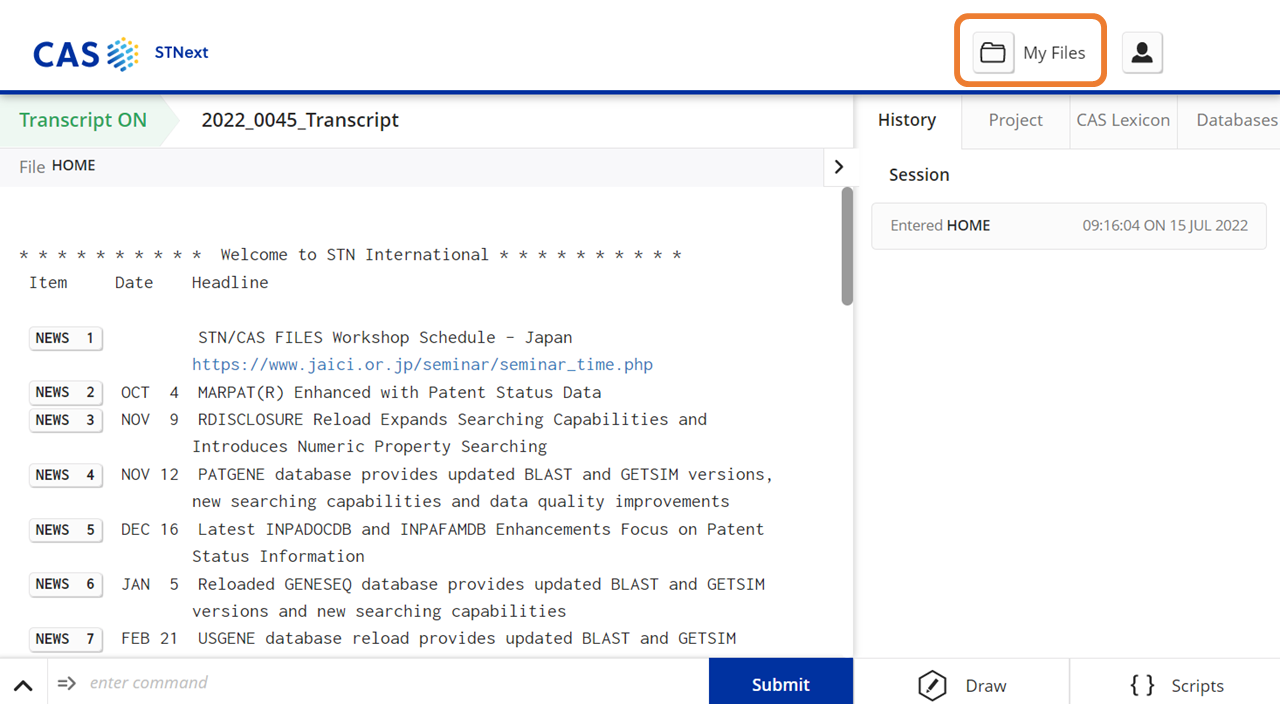This screenshot has height=720, width=1280.
Task: Collapse the side panel with the chevron arrow
Action: point(838,167)
